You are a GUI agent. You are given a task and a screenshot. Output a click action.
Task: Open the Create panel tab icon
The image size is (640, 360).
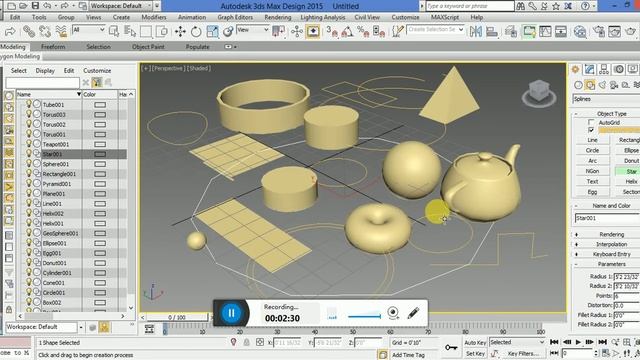point(575,69)
